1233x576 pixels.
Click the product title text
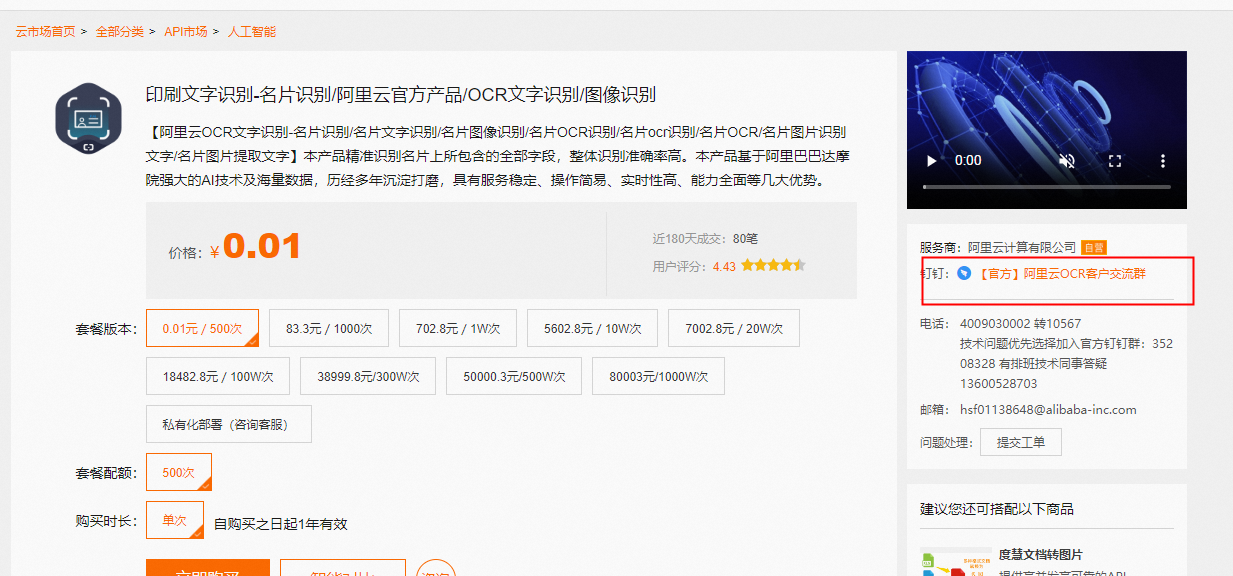(x=401, y=95)
